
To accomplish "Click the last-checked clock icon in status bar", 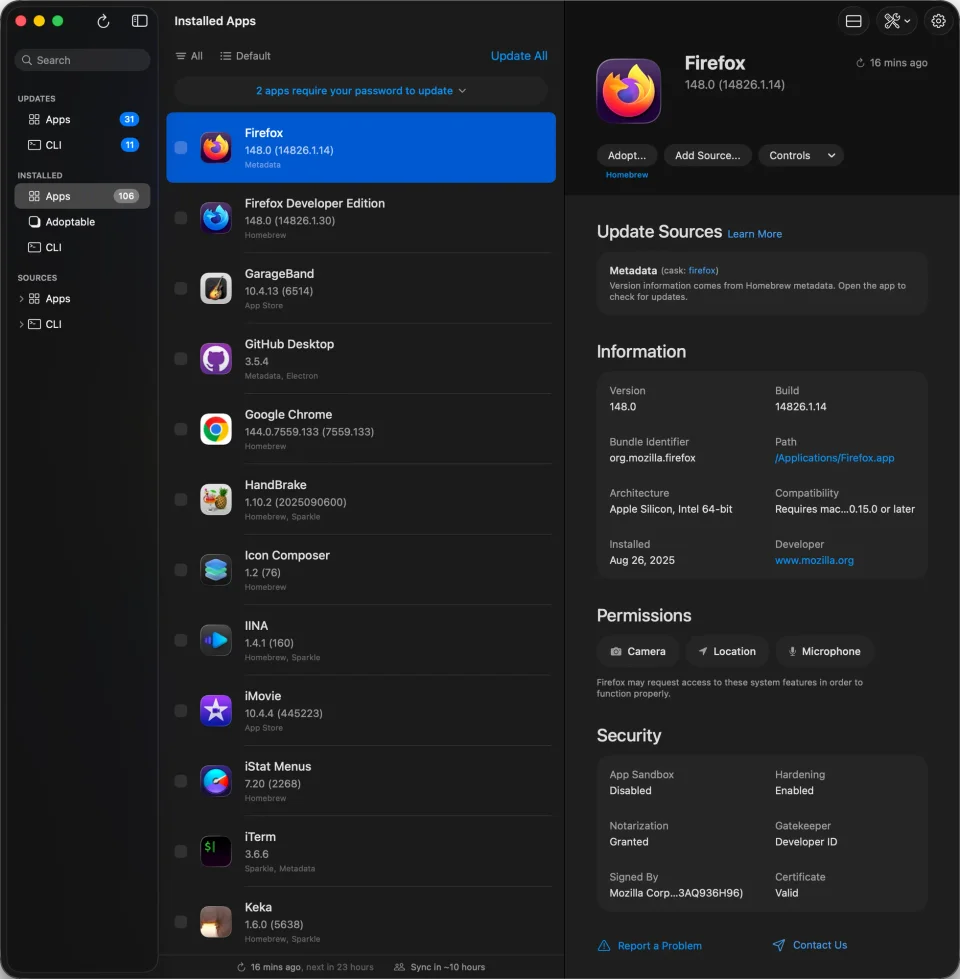I will coord(241,967).
